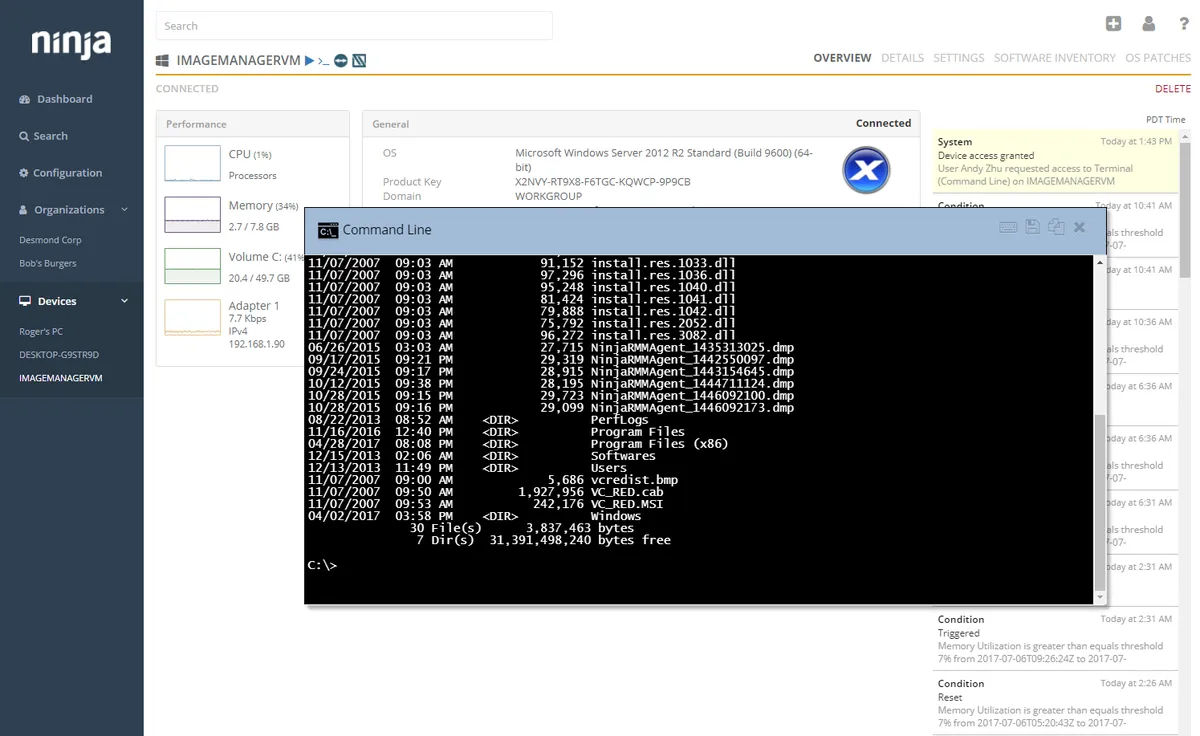Copy terminal output using the copy icon
The width and height of the screenshot is (1200, 736).
[x=1056, y=228]
